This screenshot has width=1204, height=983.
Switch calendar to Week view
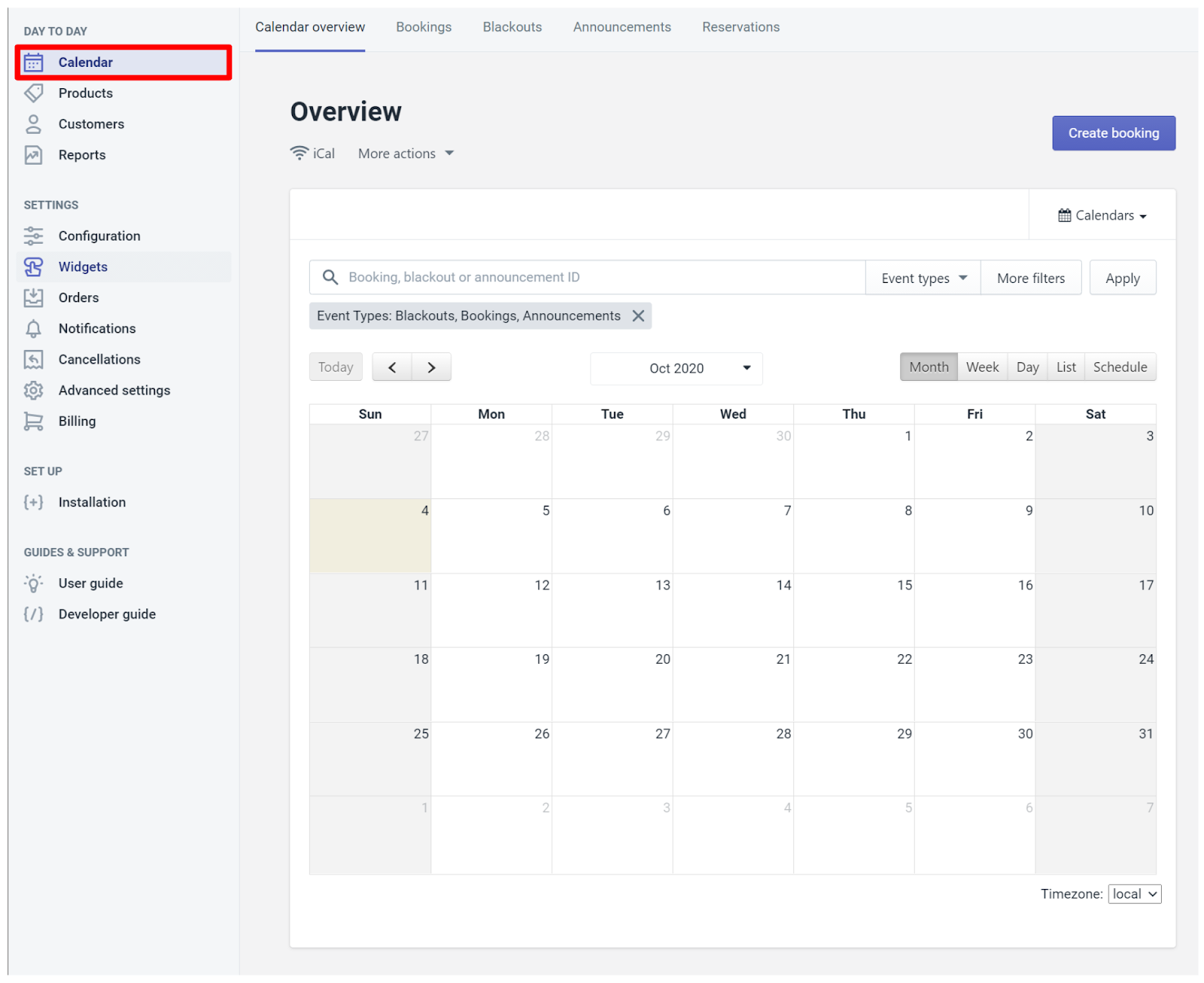click(x=982, y=367)
